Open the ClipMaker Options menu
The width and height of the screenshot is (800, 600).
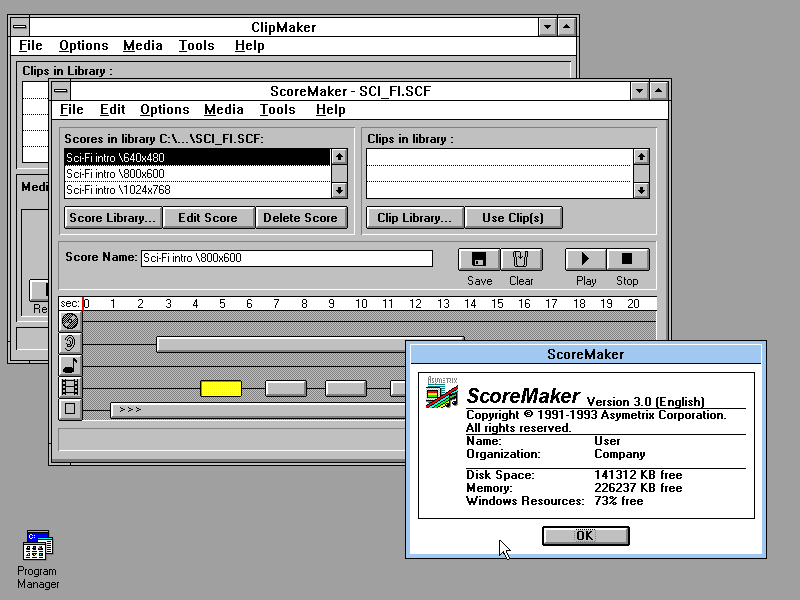point(84,46)
